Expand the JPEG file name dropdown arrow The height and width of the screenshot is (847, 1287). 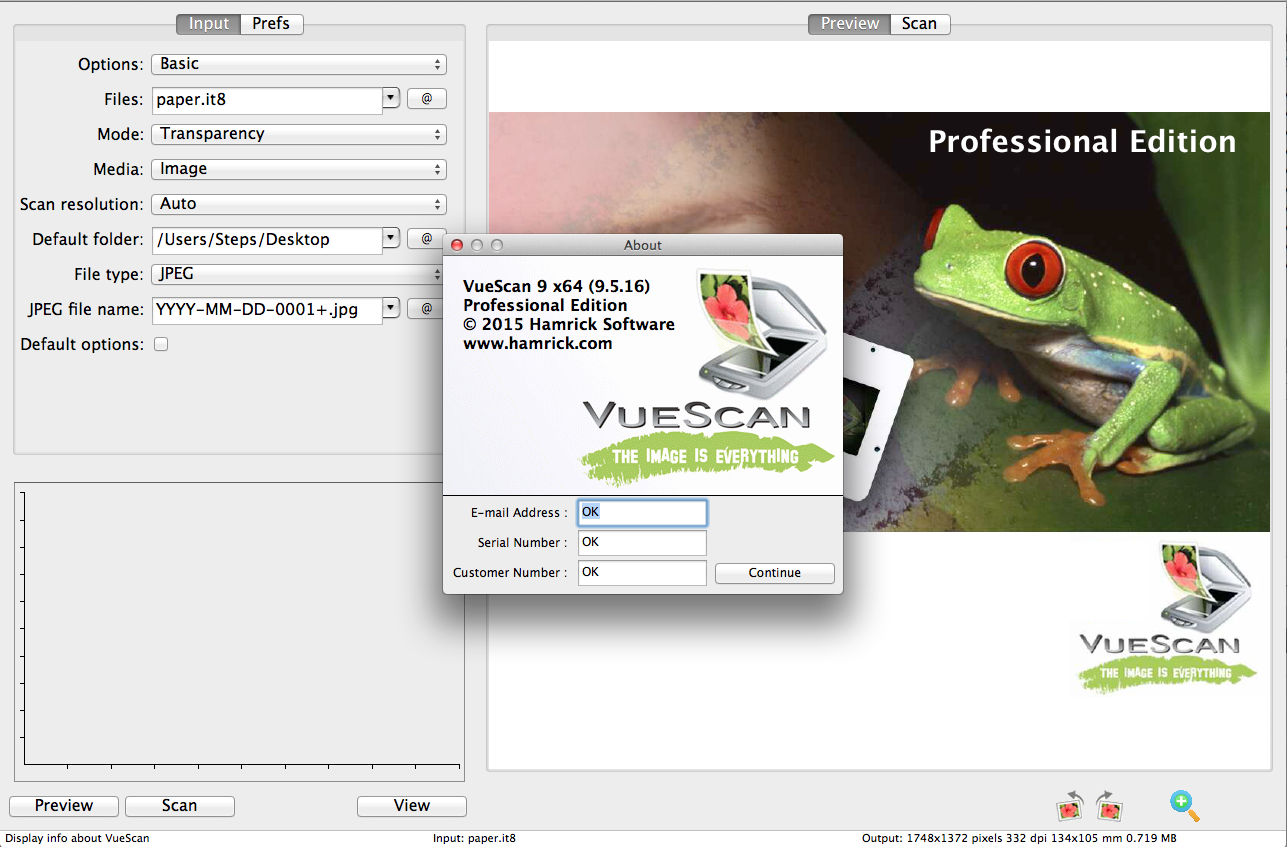(x=391, y=308)
